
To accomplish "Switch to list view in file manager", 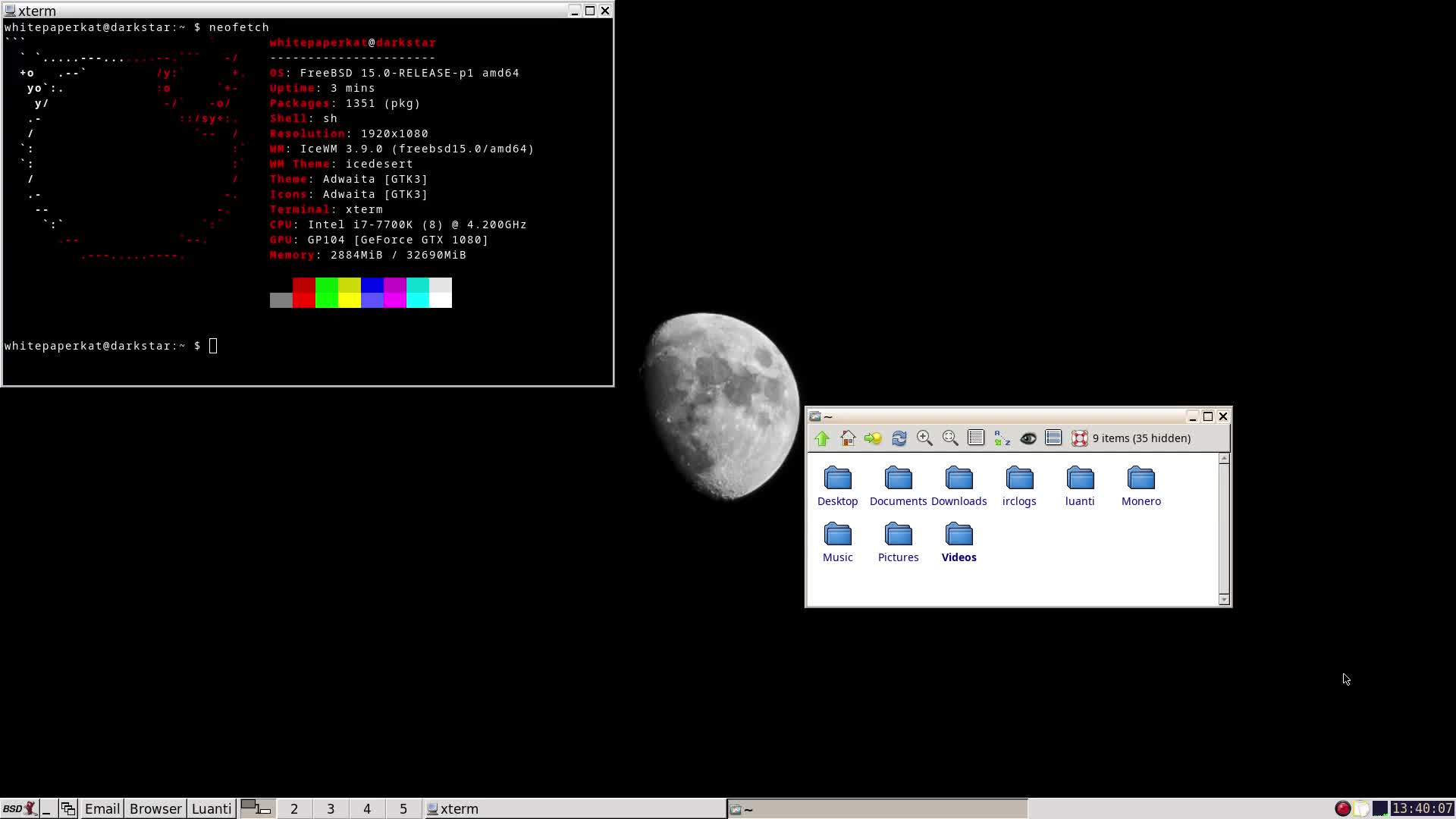I will (x=976, y=438).
